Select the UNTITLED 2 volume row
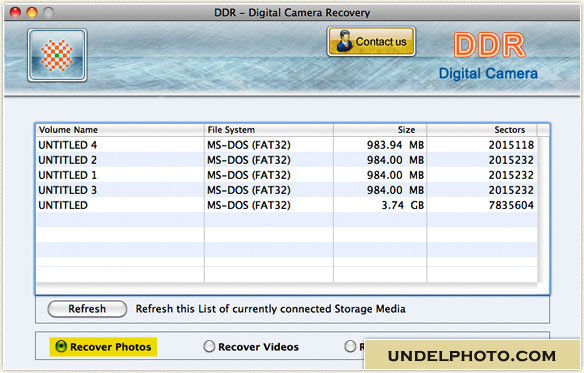The height and width of the screenshot is (373, 584). coord(286,160)
